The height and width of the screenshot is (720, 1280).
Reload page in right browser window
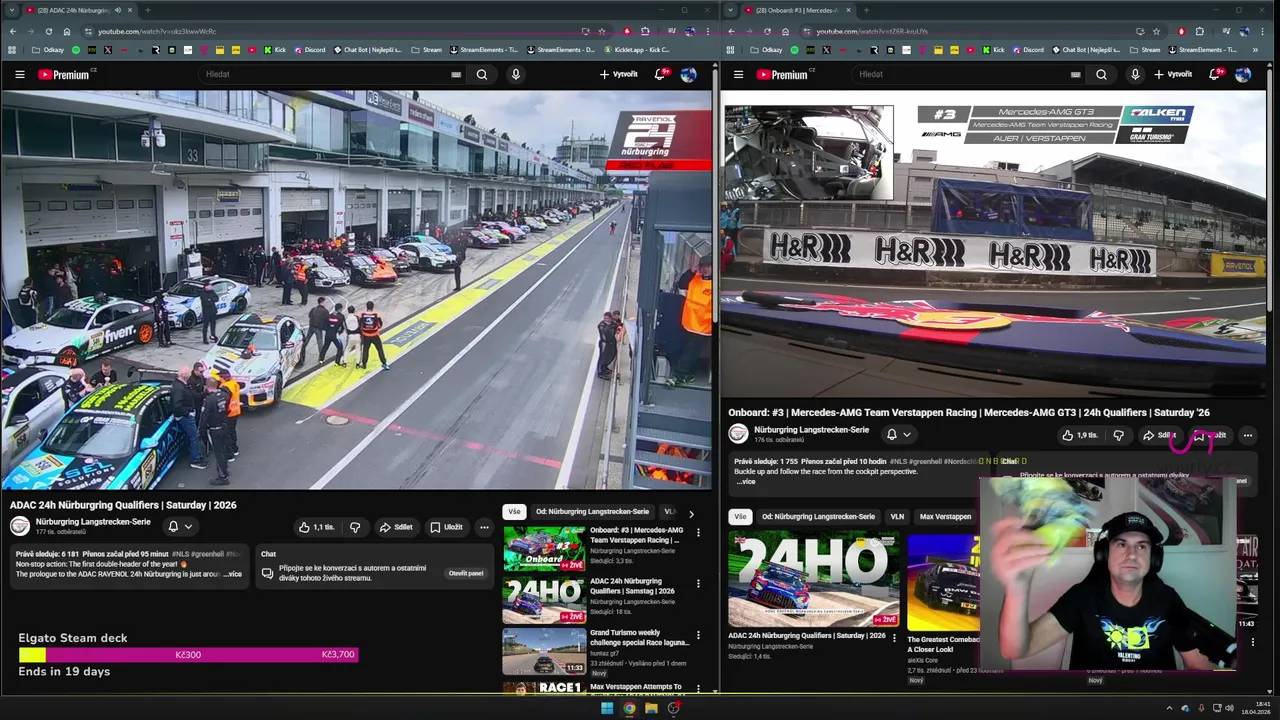coord(768,31)
